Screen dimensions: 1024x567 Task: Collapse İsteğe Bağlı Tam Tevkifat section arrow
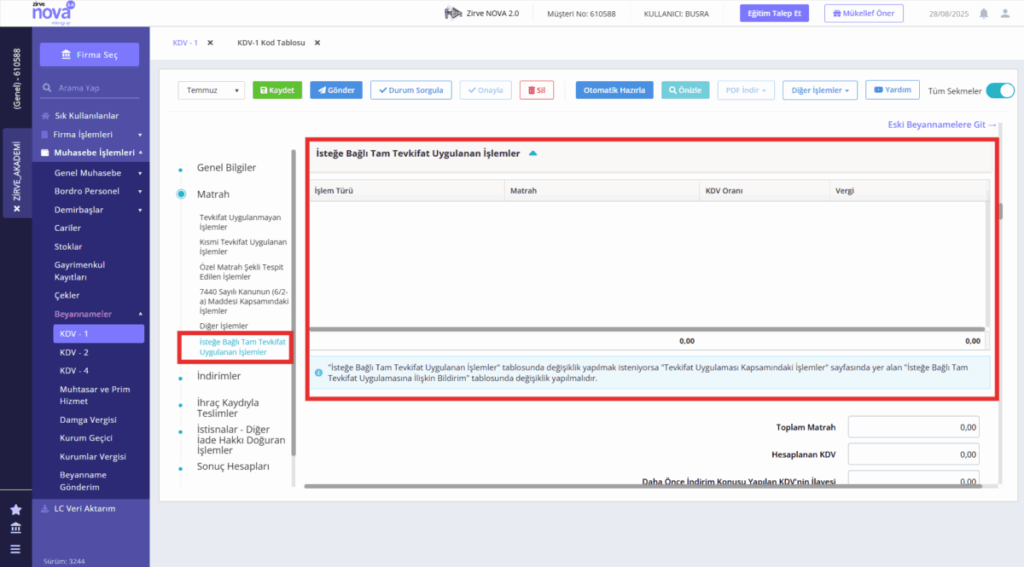[x=533, y=153]
